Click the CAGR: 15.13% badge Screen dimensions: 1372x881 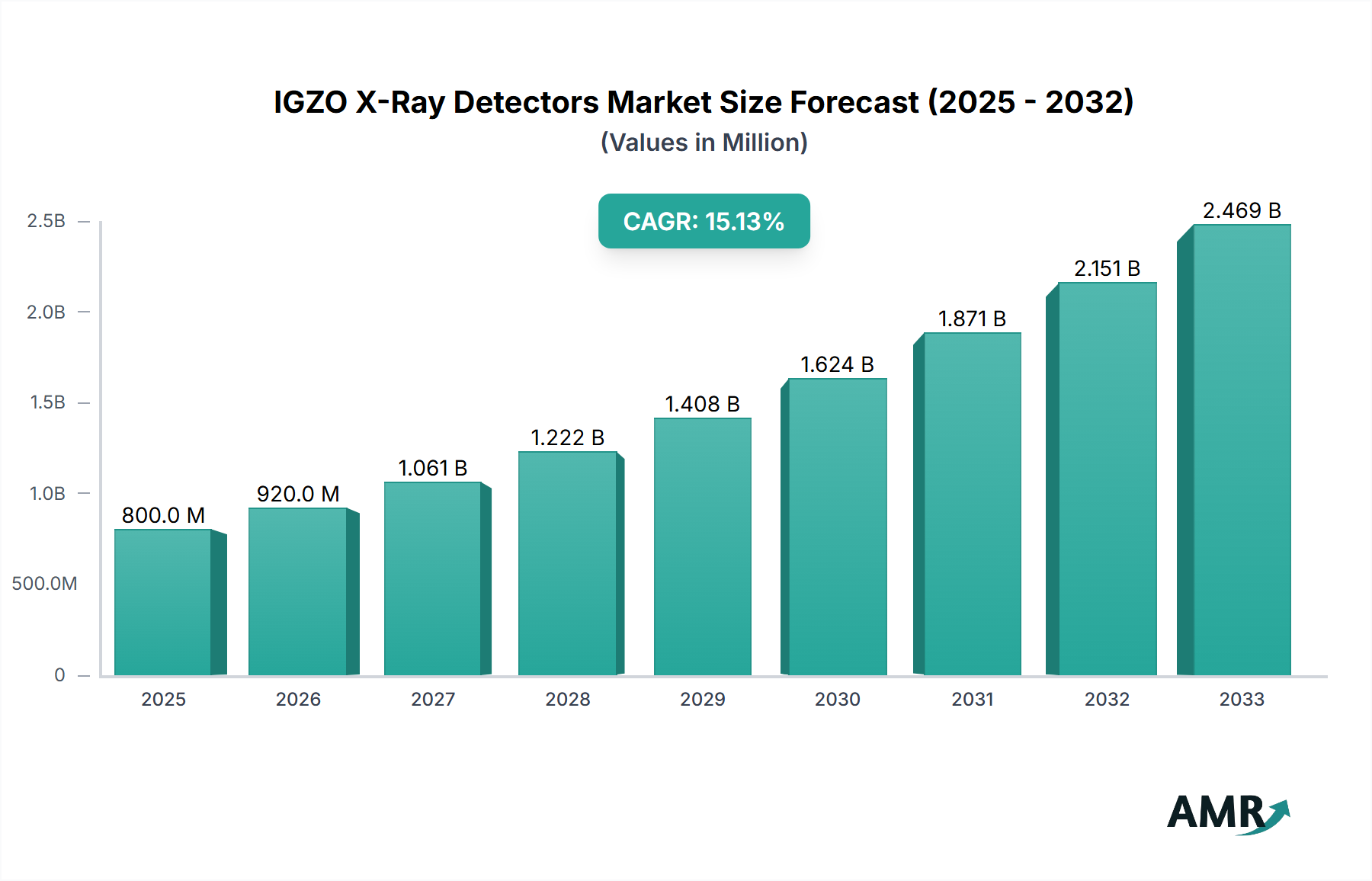[x=704, y=221]
